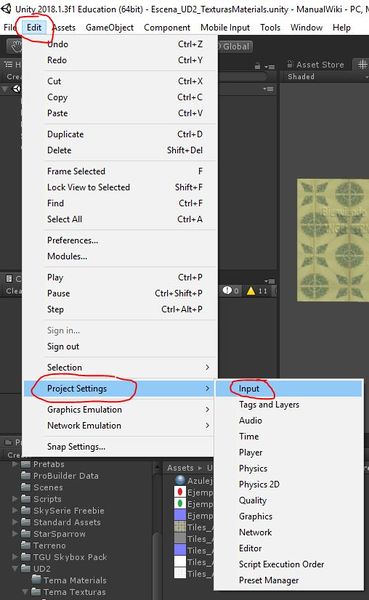Expand the Selection submenu

[121, 368]
